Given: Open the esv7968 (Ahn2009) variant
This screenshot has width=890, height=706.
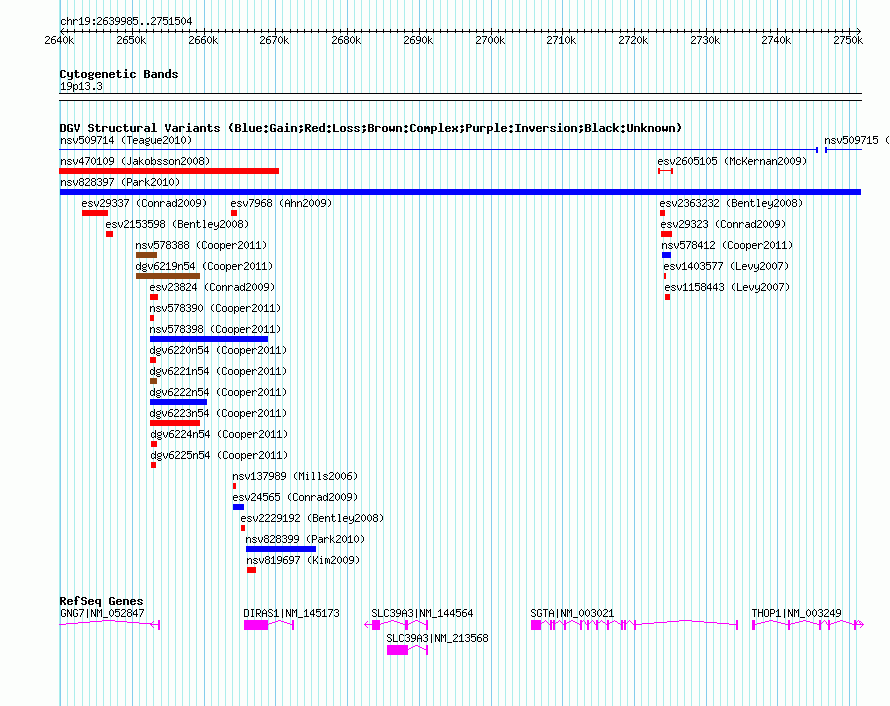Looking at the screenshot, I should [281, 203].
